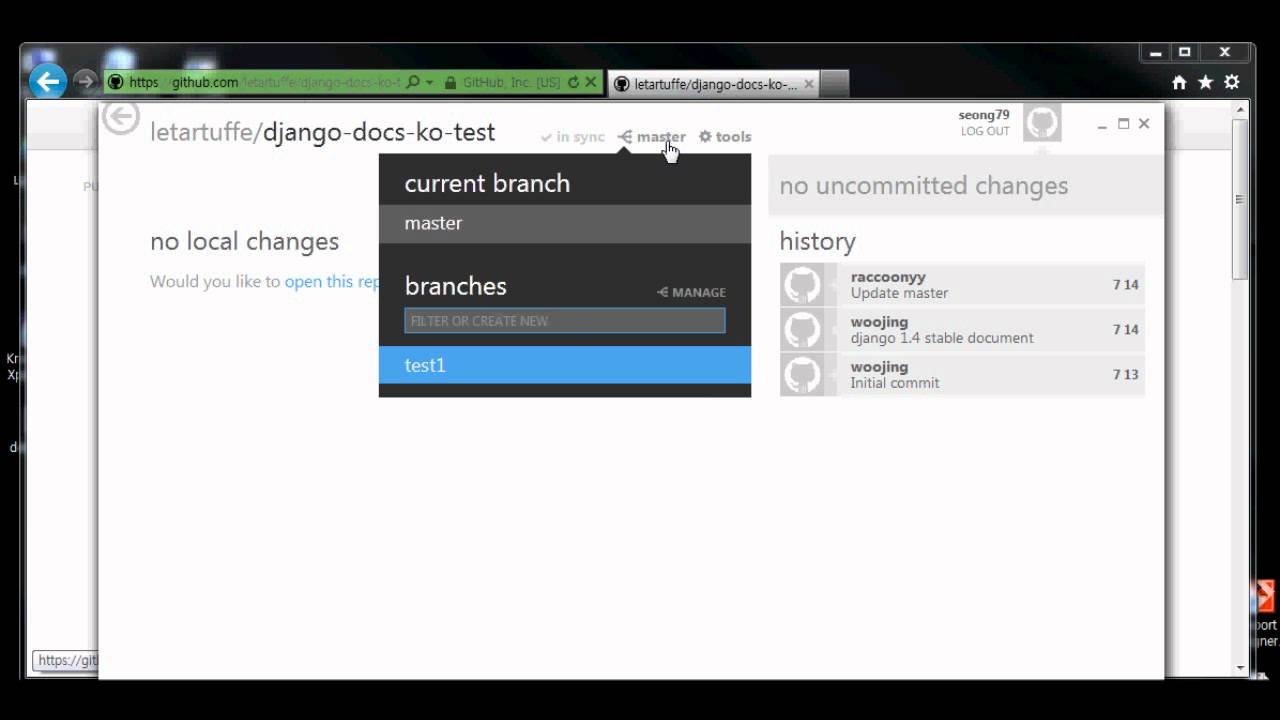Open the raccoonyy 'Update master' commit
The height and width of the screenshot is (720, 1280).
(x=962, y=284)
